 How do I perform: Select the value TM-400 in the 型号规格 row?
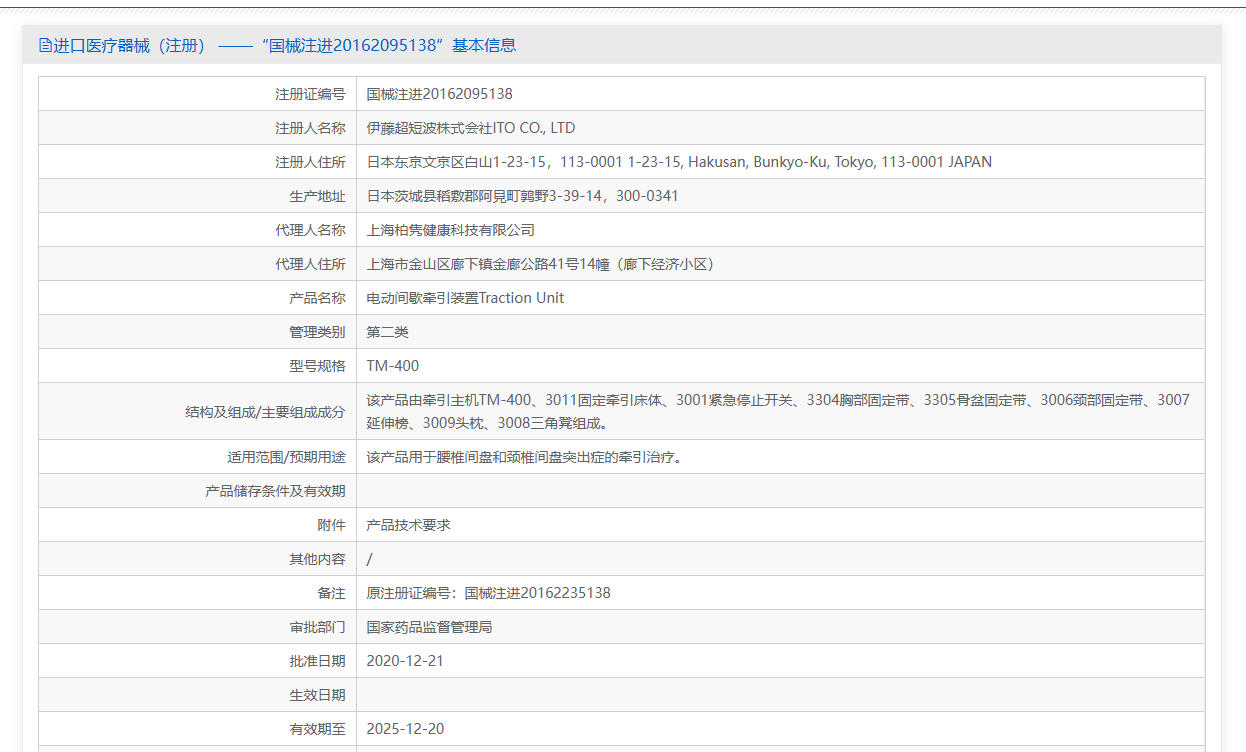pos(393,366)
